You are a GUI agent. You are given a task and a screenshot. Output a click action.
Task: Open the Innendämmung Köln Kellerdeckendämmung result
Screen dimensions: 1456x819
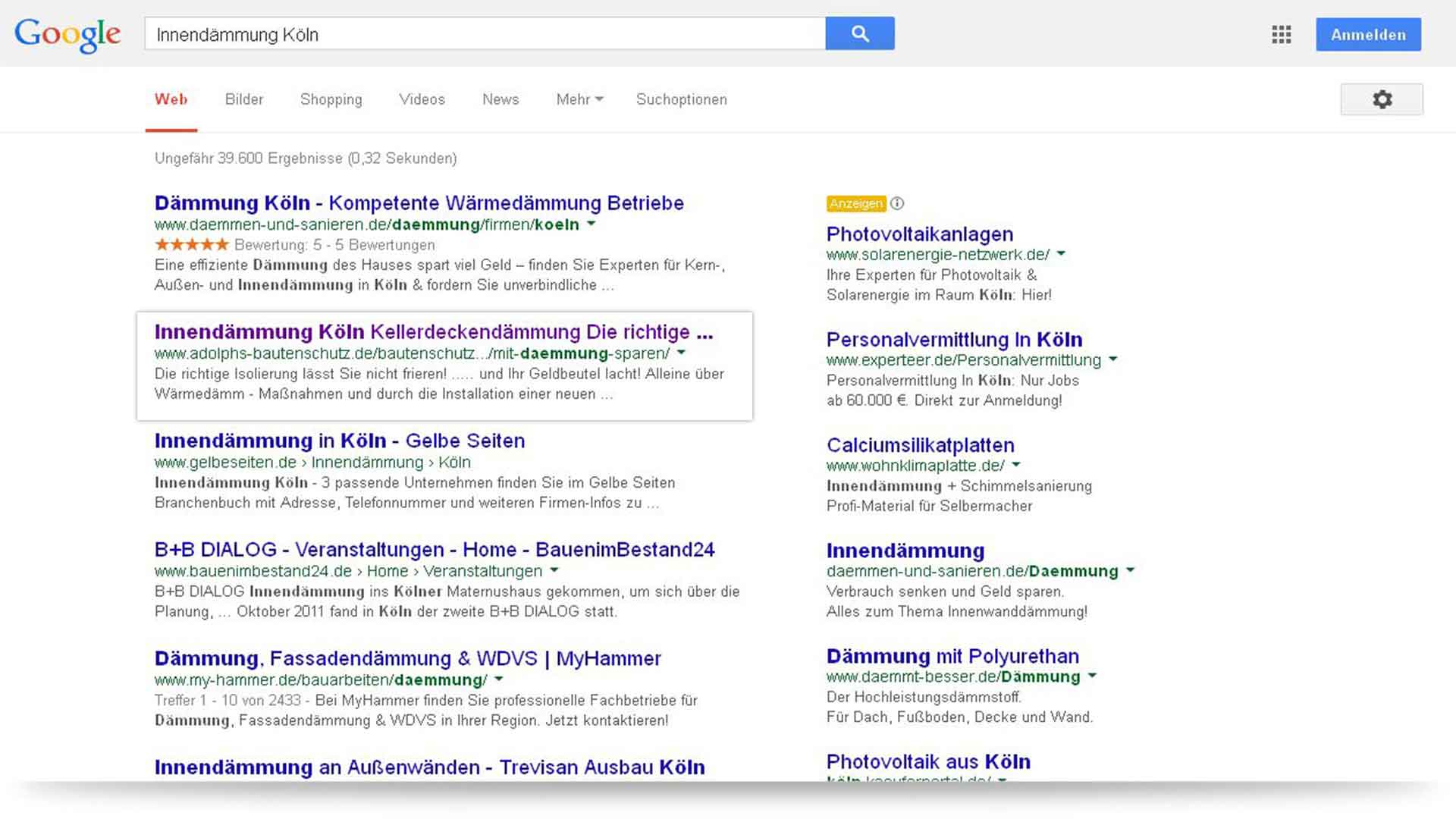[434, 332]
